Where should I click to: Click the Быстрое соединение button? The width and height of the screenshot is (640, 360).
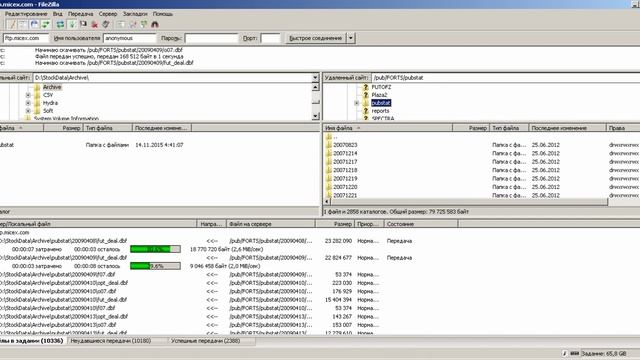316,38
